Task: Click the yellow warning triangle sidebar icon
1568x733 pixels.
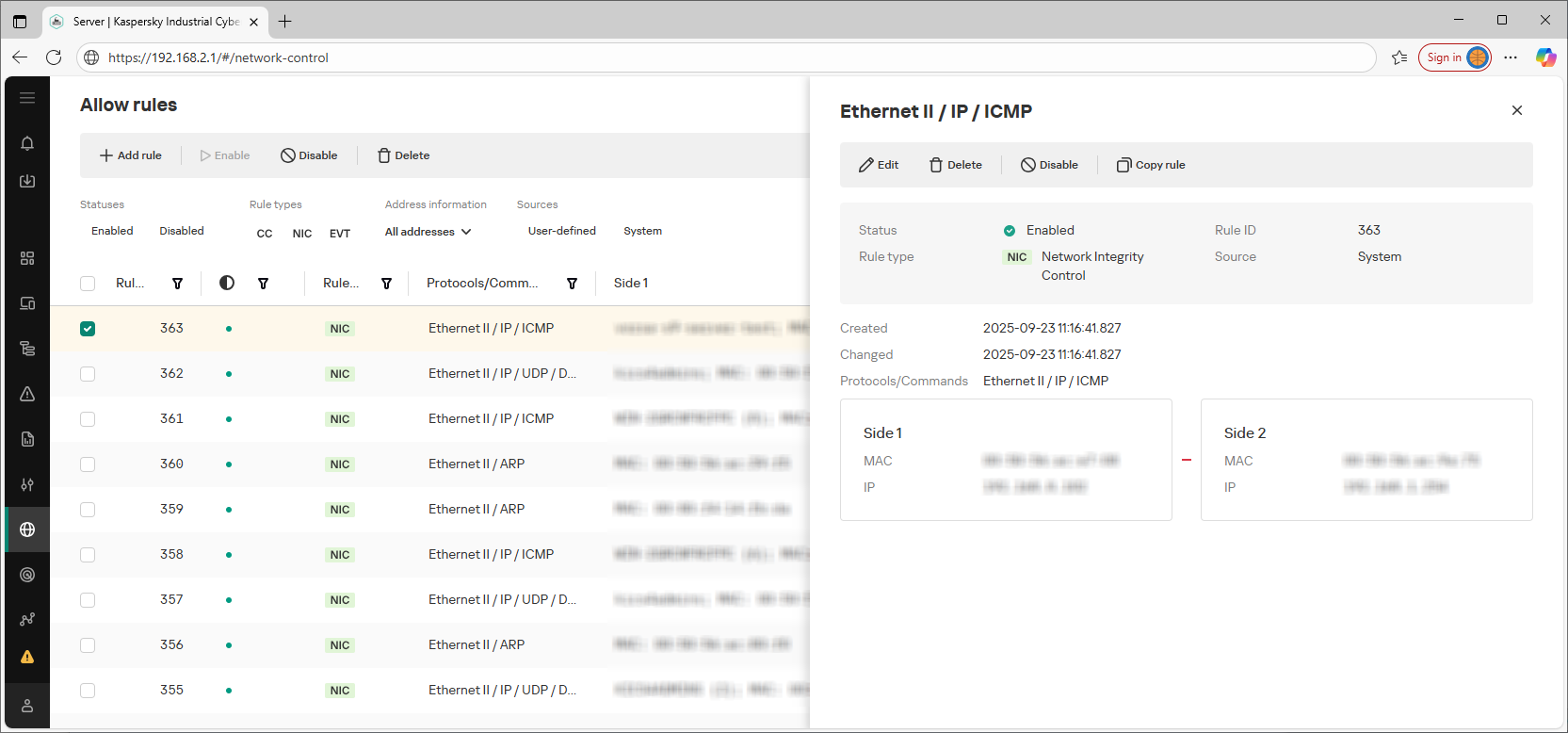Action: (27, 657)
